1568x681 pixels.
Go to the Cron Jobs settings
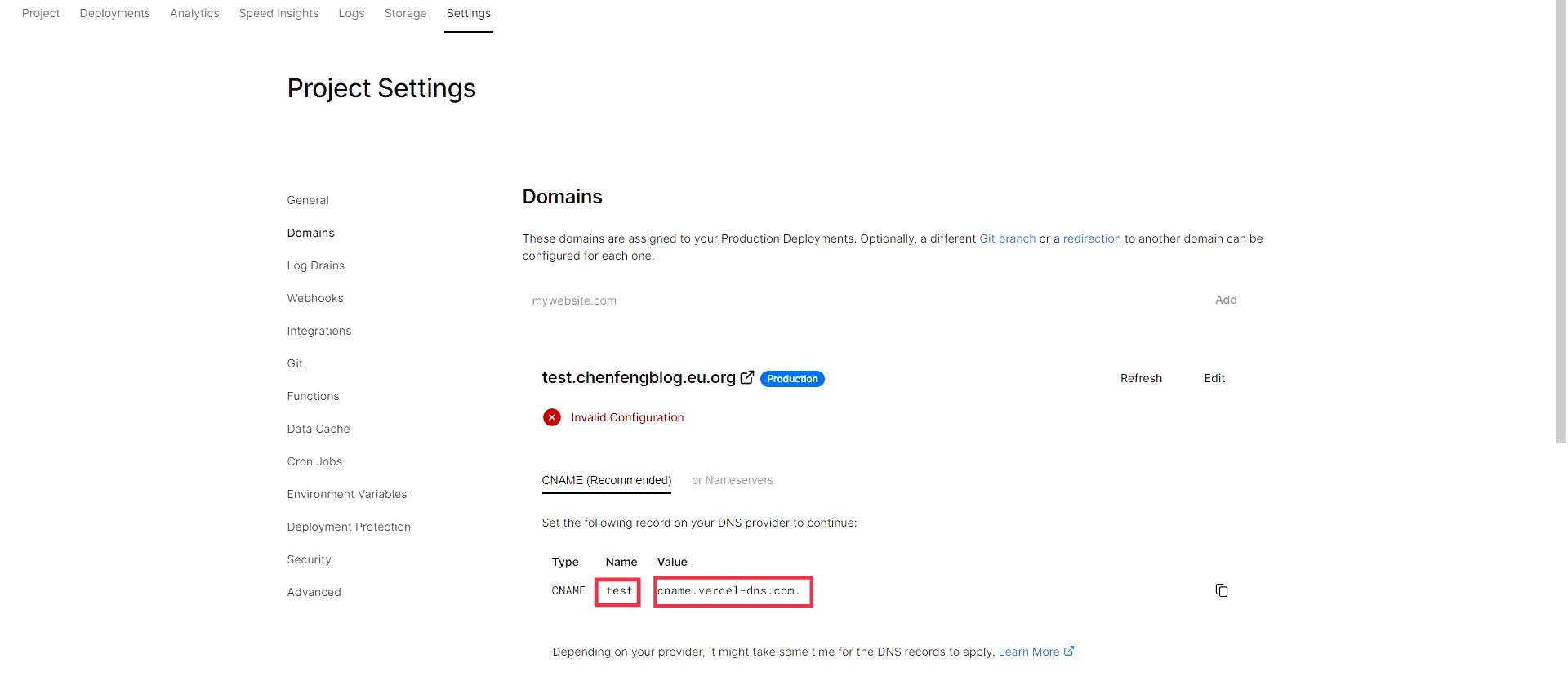[314, 461]
